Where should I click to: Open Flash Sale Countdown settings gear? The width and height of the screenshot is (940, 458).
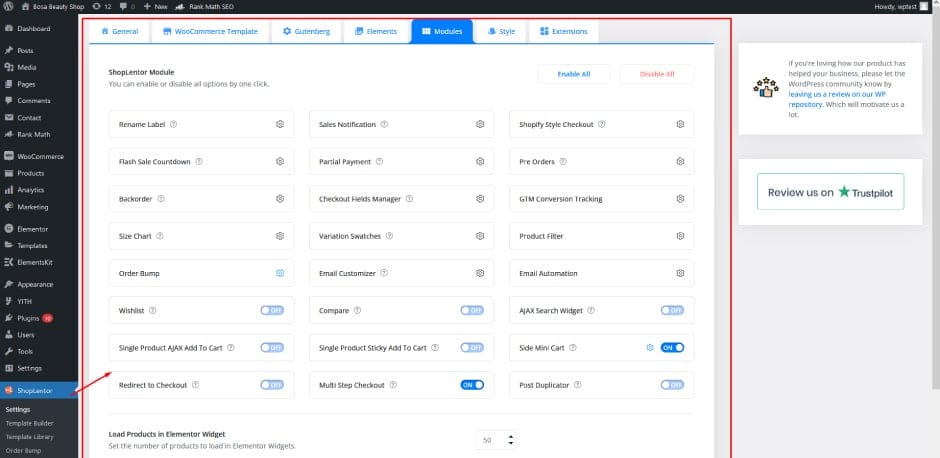coord(280,161)
